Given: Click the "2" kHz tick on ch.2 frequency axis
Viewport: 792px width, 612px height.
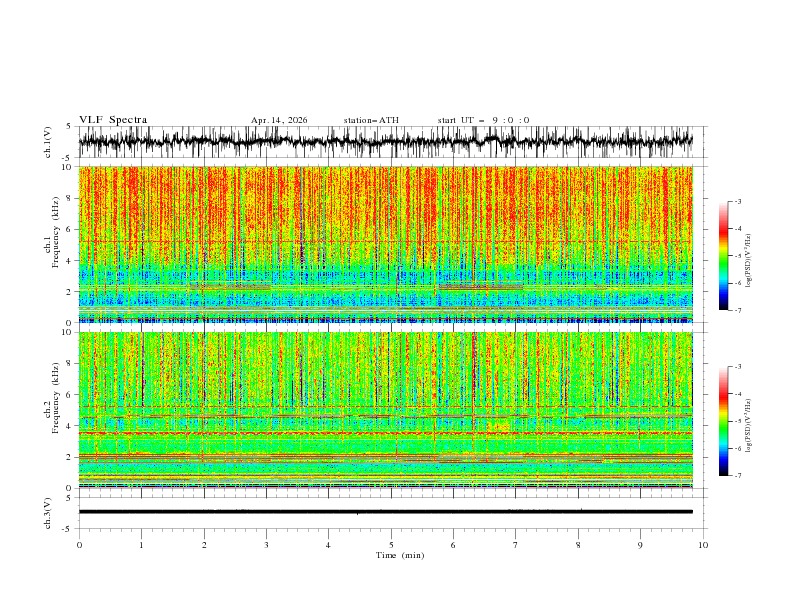Looking at the screenshot, I should pos(70,457).
